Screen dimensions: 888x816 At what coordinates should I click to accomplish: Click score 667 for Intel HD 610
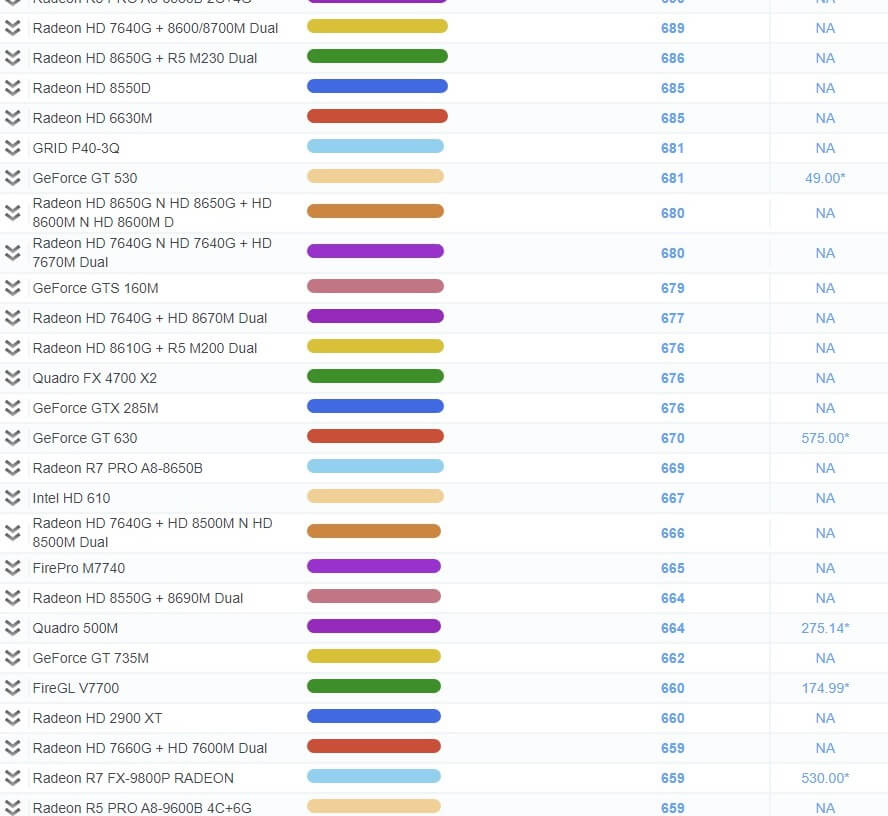[x=673, y=498]
